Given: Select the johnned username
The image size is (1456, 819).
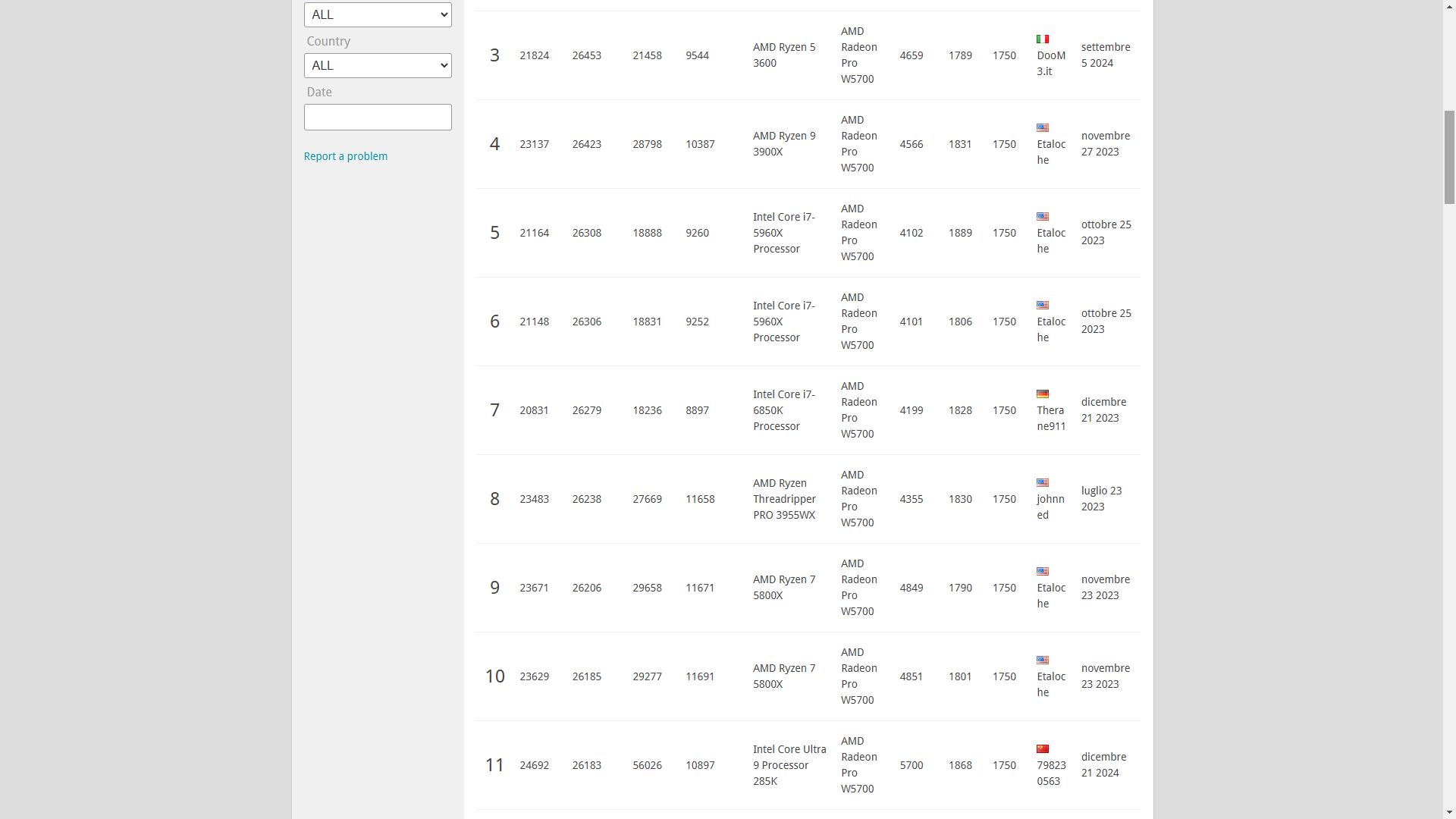Looking at the screenshot, I should tap(1050, 507).
